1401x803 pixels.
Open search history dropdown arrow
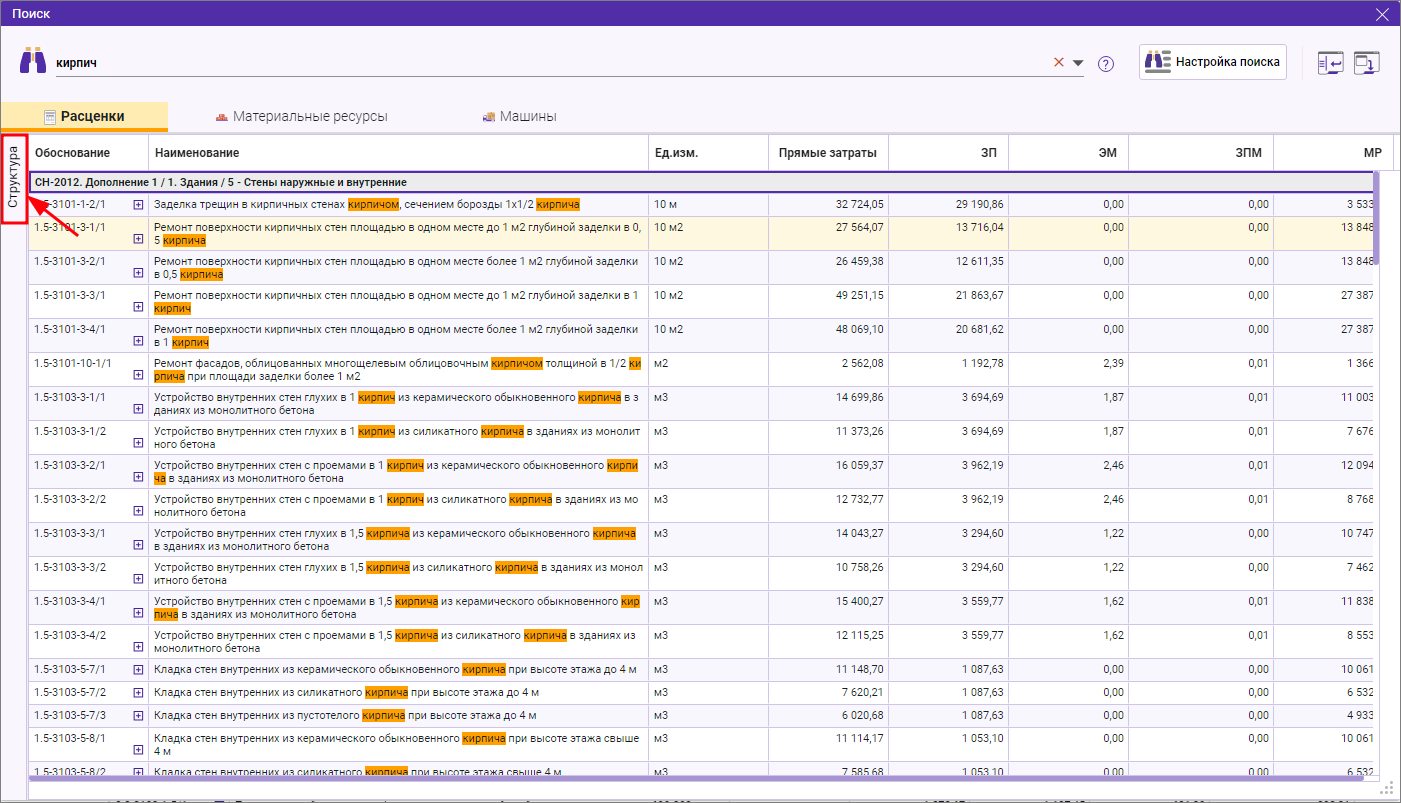1078,63
